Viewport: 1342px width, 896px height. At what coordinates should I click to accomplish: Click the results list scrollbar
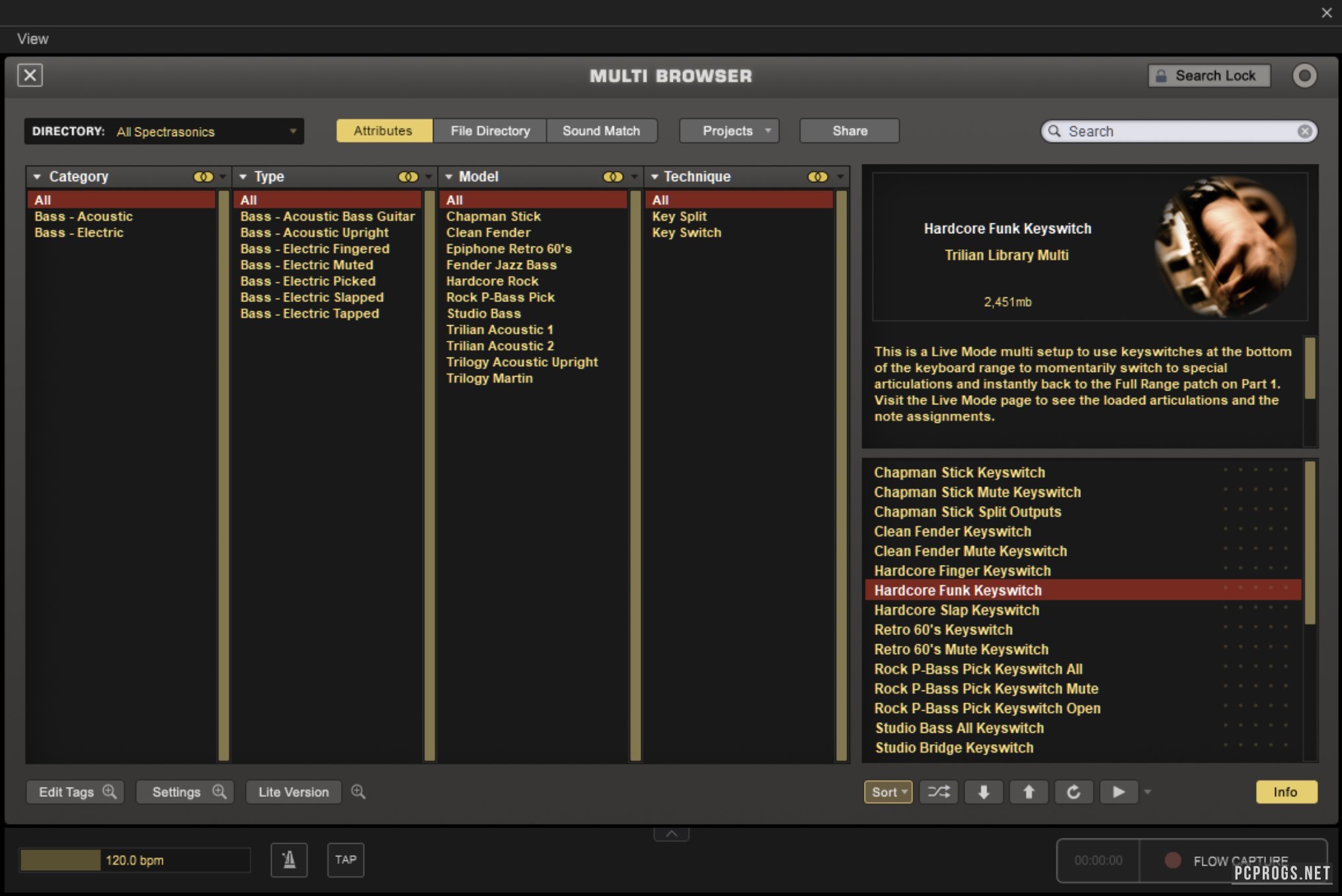click(1310, 542)
